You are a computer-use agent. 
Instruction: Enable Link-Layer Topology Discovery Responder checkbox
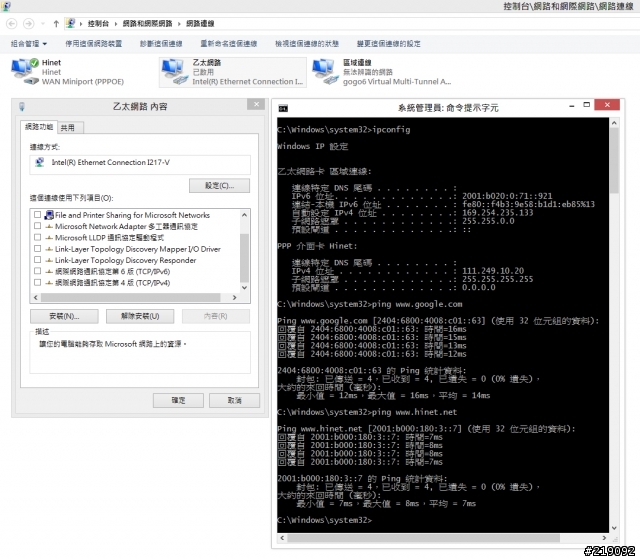[x=38, y=260]
